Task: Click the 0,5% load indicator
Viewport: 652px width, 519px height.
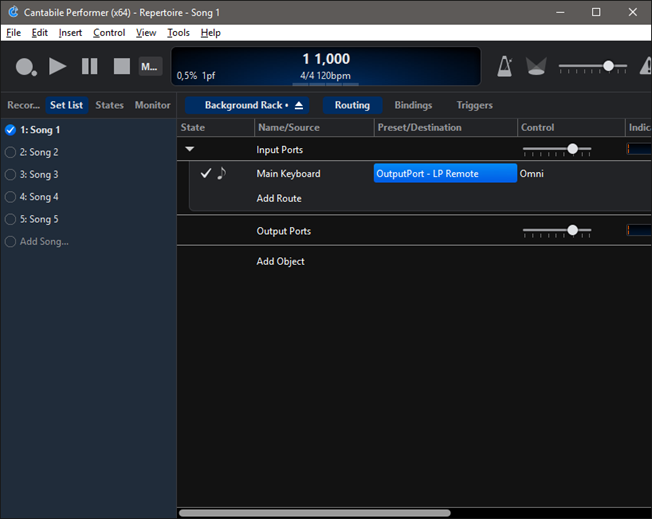Action: (187, 76)
